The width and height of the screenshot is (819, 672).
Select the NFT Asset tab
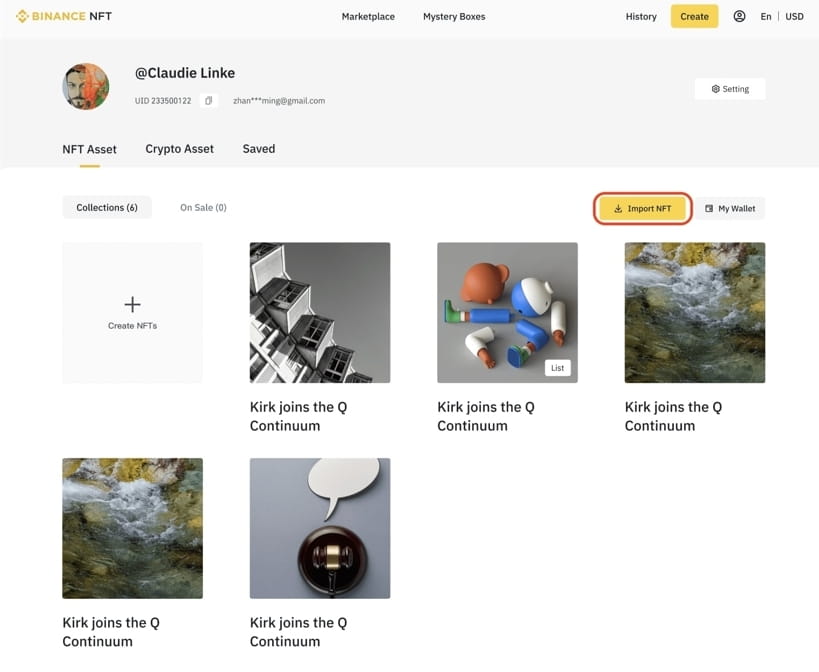click(x=89, y=149)
